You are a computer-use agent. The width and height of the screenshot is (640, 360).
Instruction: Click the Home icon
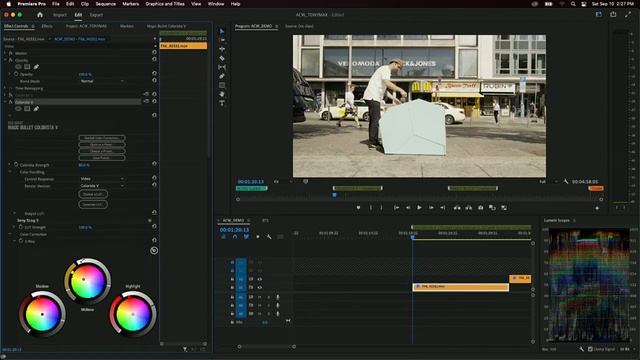pos(40,15)
